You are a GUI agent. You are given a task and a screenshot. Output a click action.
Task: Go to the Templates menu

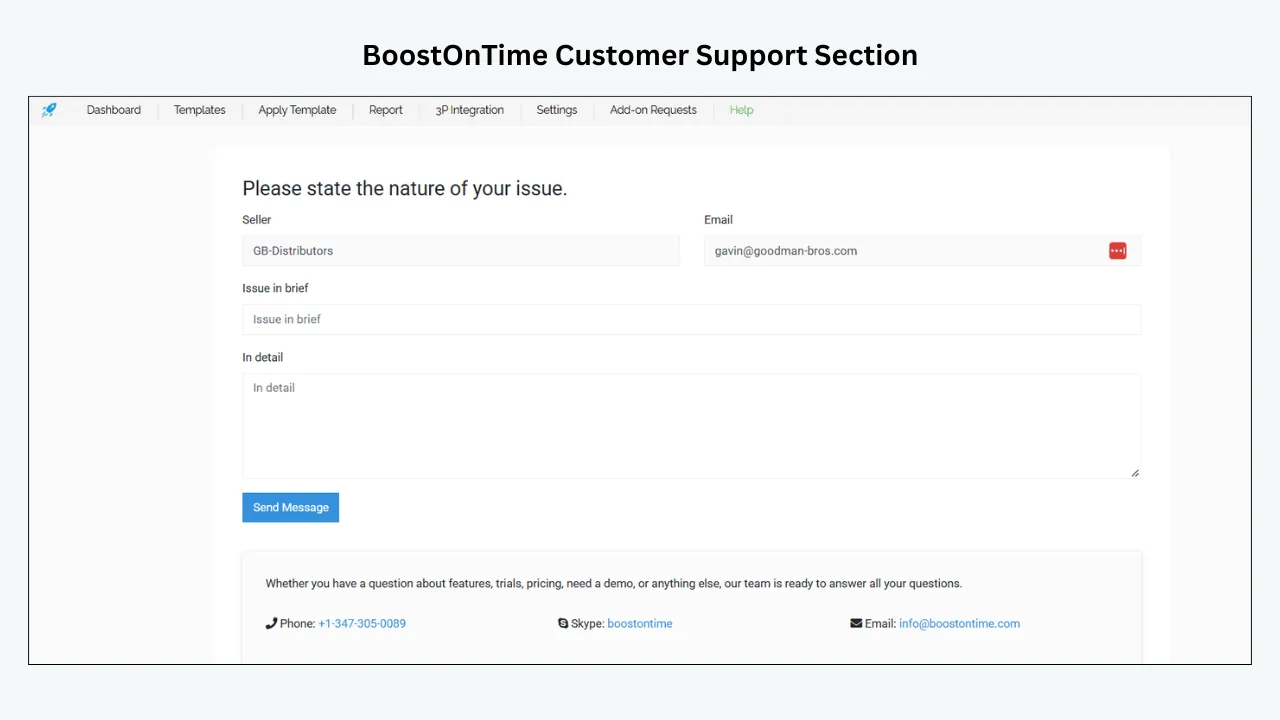[x=200, y=110]
